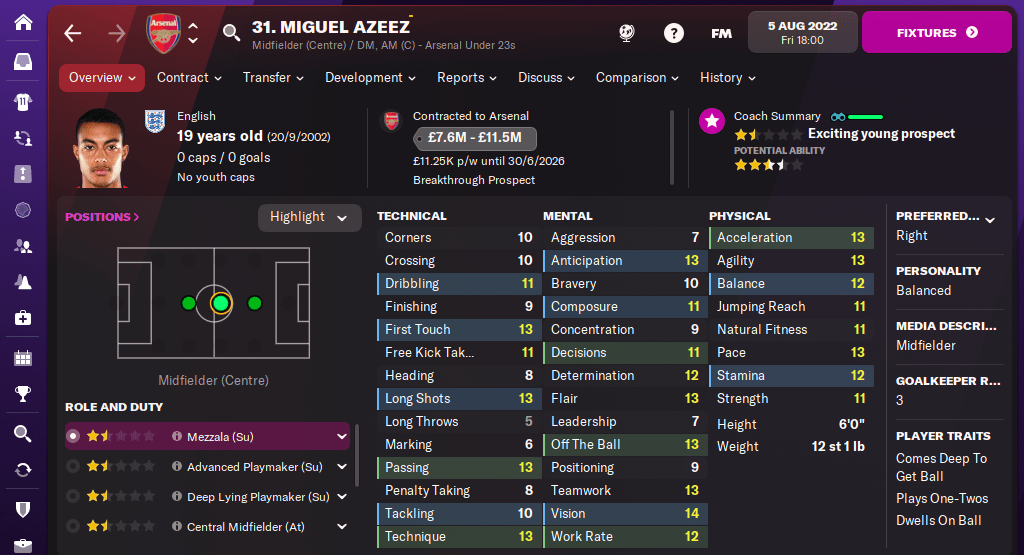Viewport: 1024px width, 555px height.
Task: Expand the Preferred foot panel chevron
Action: (990, 219)
